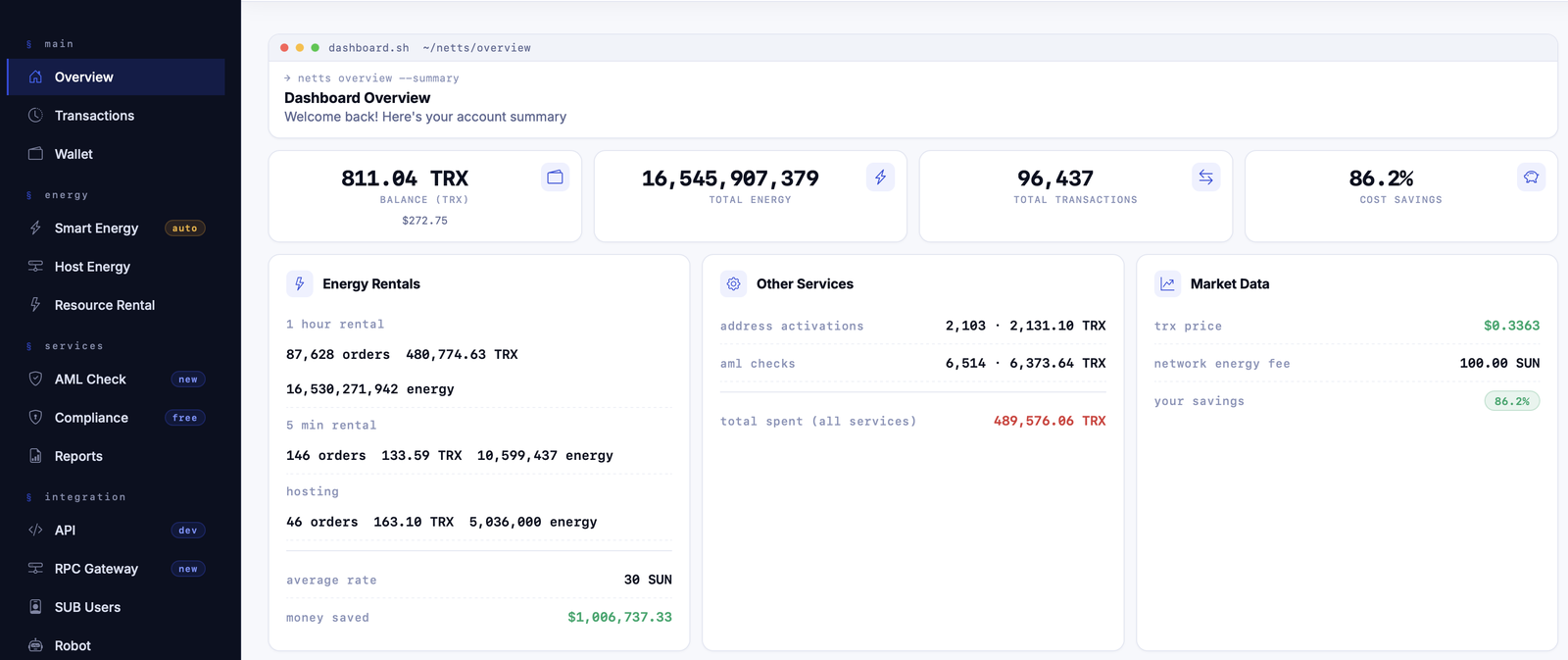
Task: Open AML Check service
Action: coord(116,379)
